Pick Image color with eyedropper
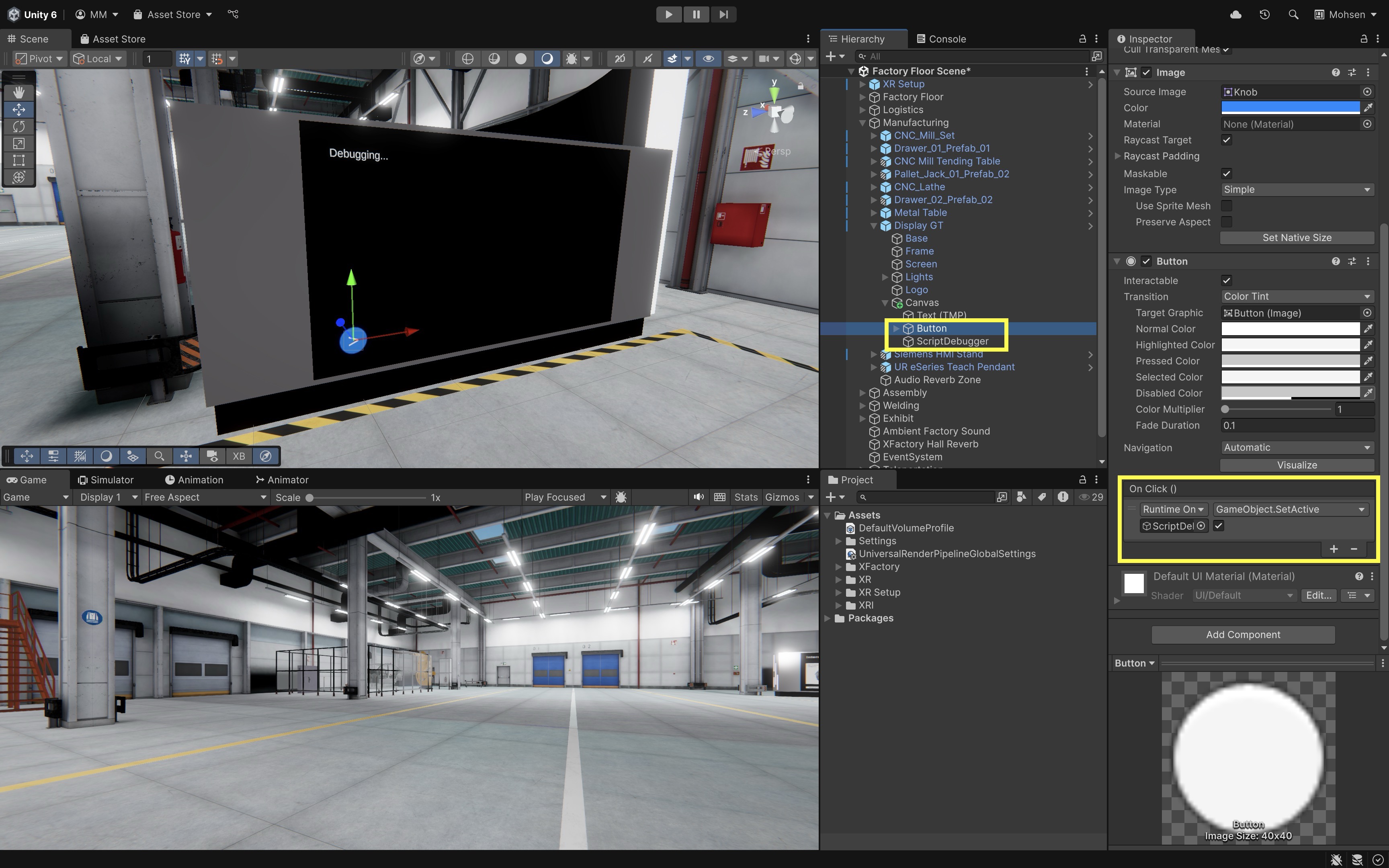The image size is (1389, 868). [x=1369, y=108]
